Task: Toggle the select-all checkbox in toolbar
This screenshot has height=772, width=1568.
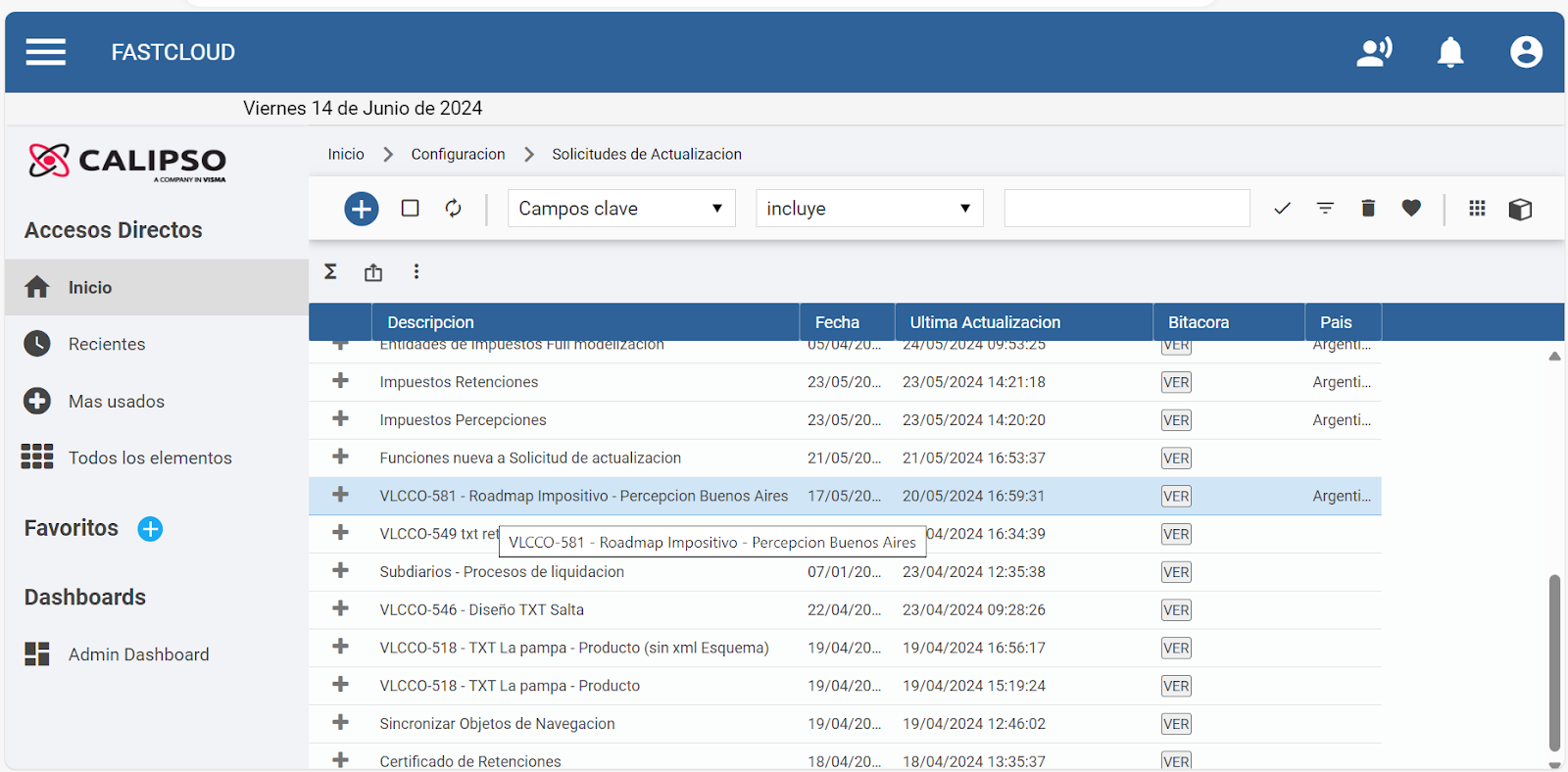Action: coord(411,209)
